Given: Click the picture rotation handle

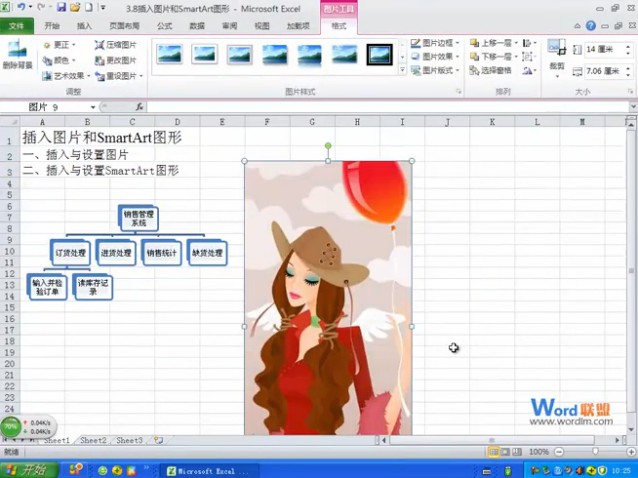Looking at the screenshot, I should pos(328,146).
